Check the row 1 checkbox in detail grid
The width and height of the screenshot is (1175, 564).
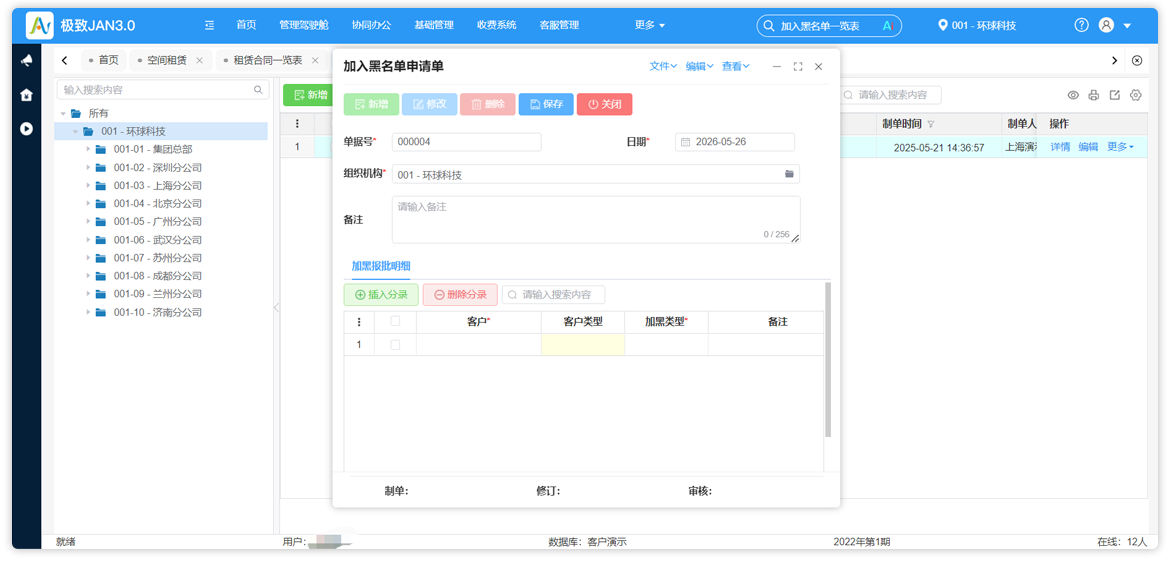(395, 345)
